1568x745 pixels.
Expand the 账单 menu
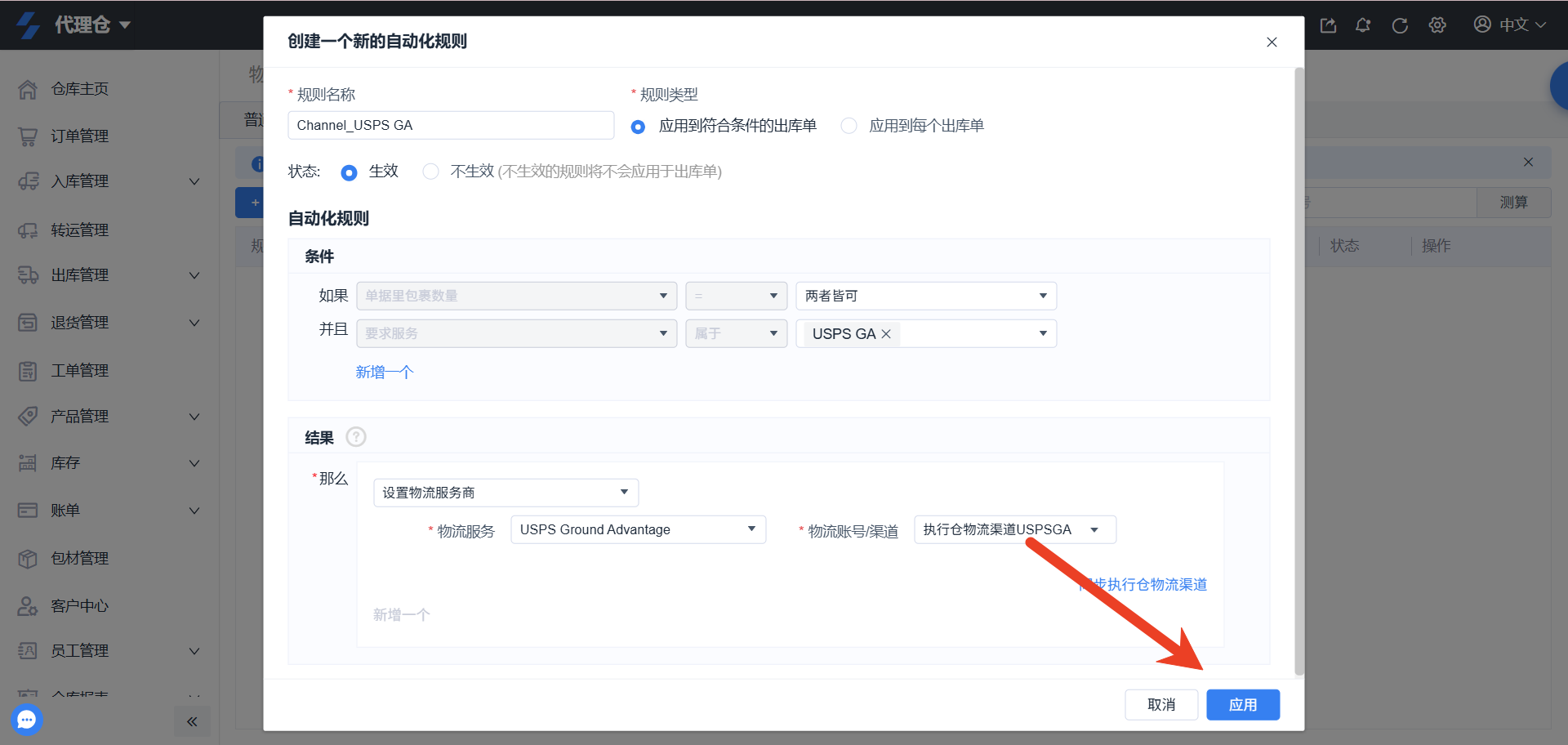[x=194, y=511]
